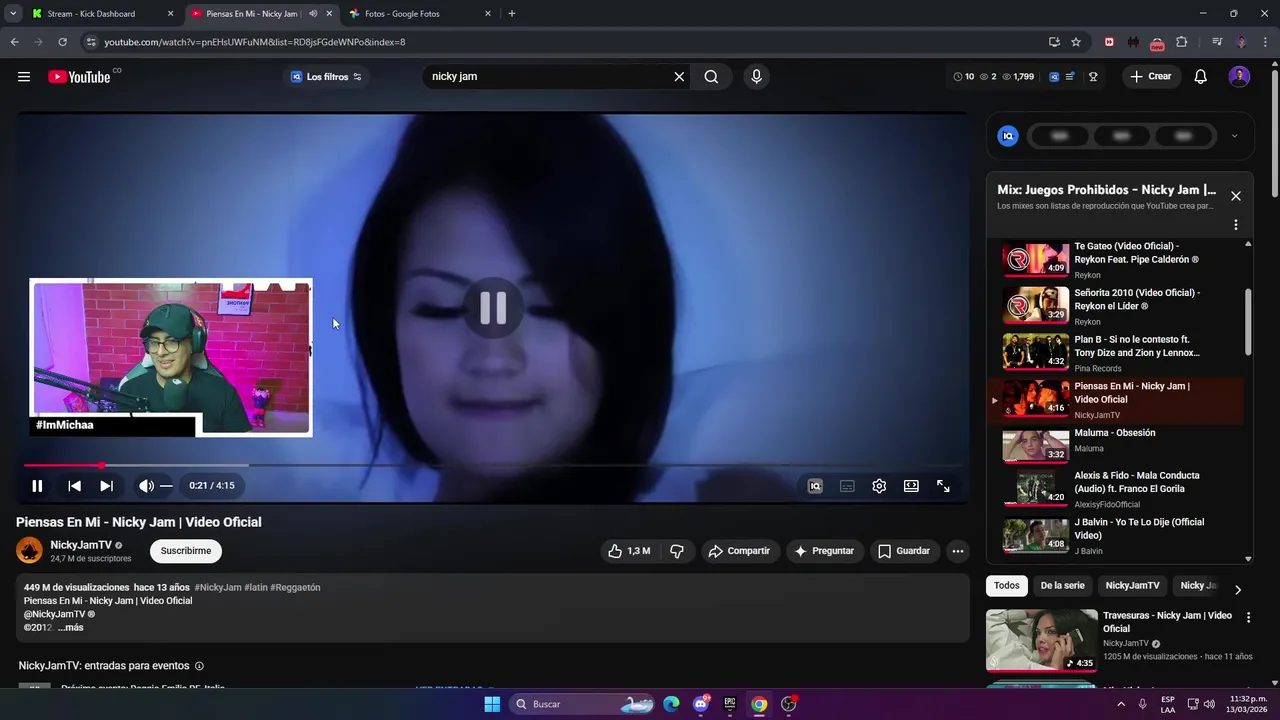The image size is (1280, 720).
Task: Start voice search with the microphone
Action: point(756,77)
